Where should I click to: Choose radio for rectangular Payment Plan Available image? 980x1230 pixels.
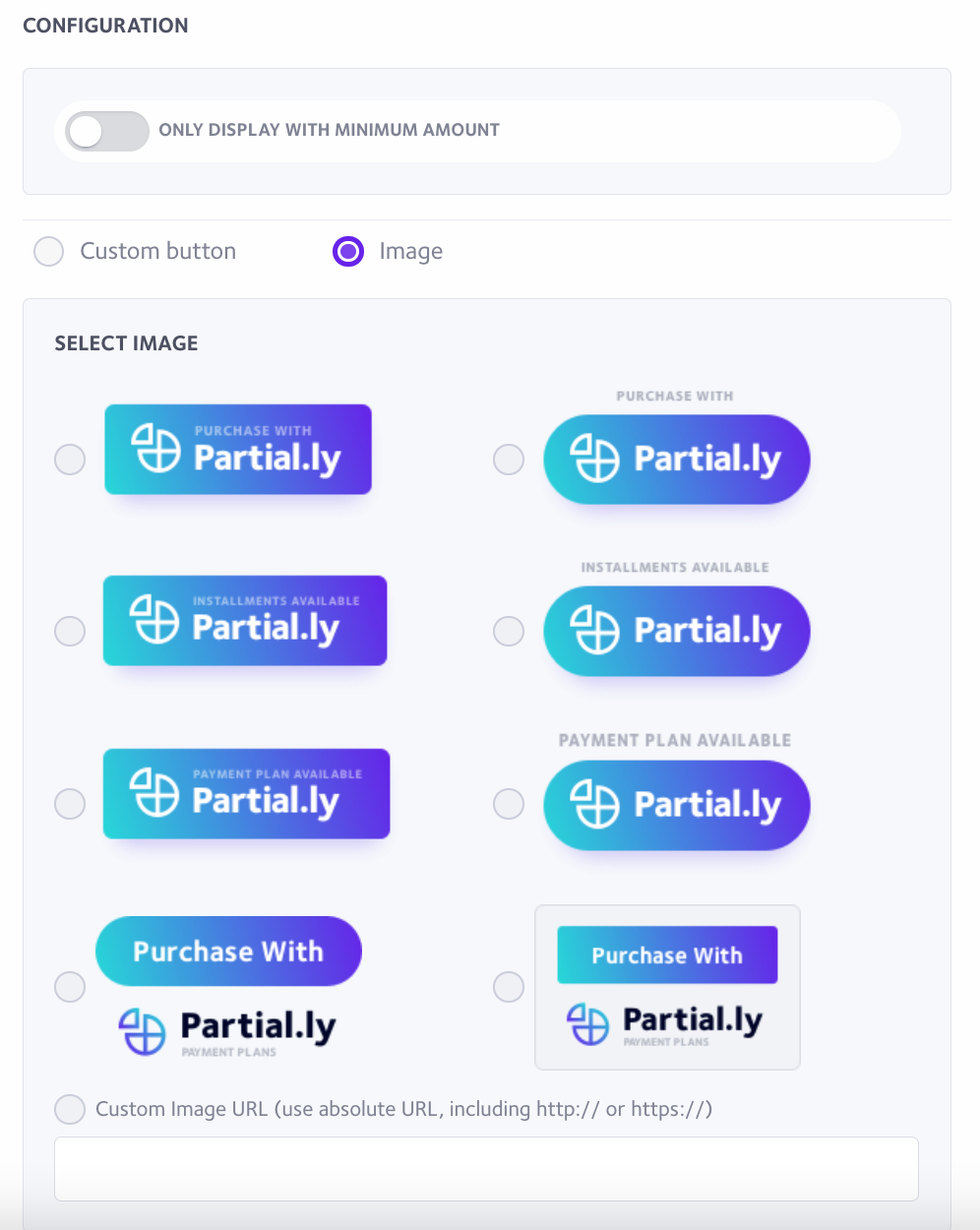(70, 804)
